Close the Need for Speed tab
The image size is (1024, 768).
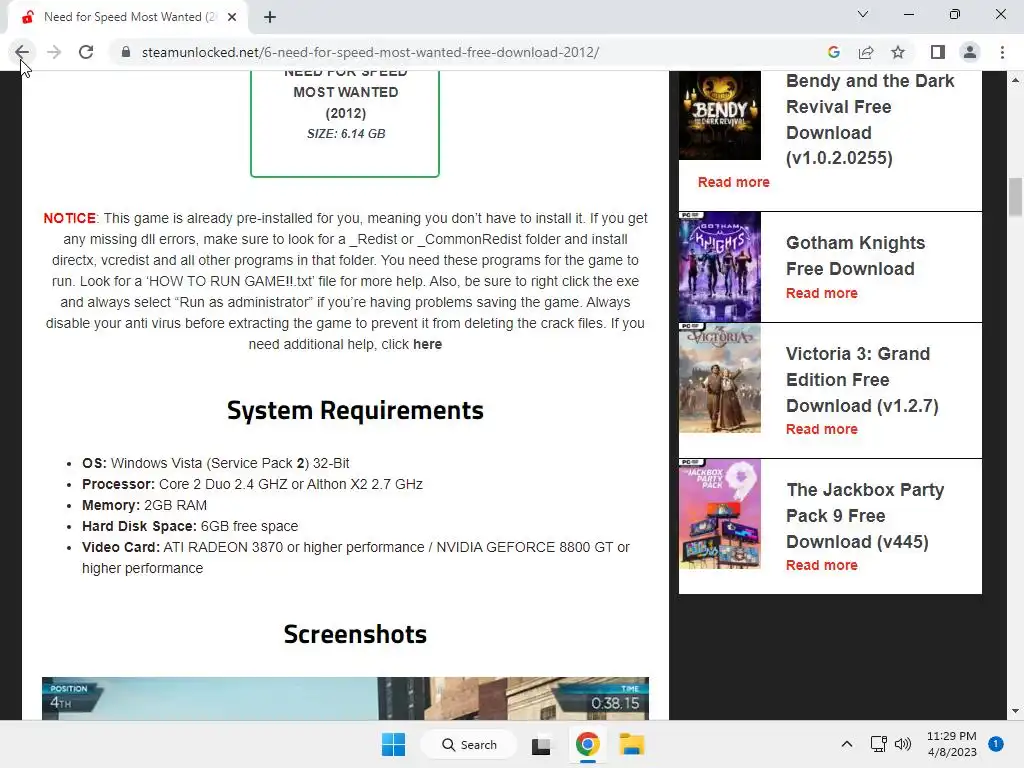pos(232,17)
